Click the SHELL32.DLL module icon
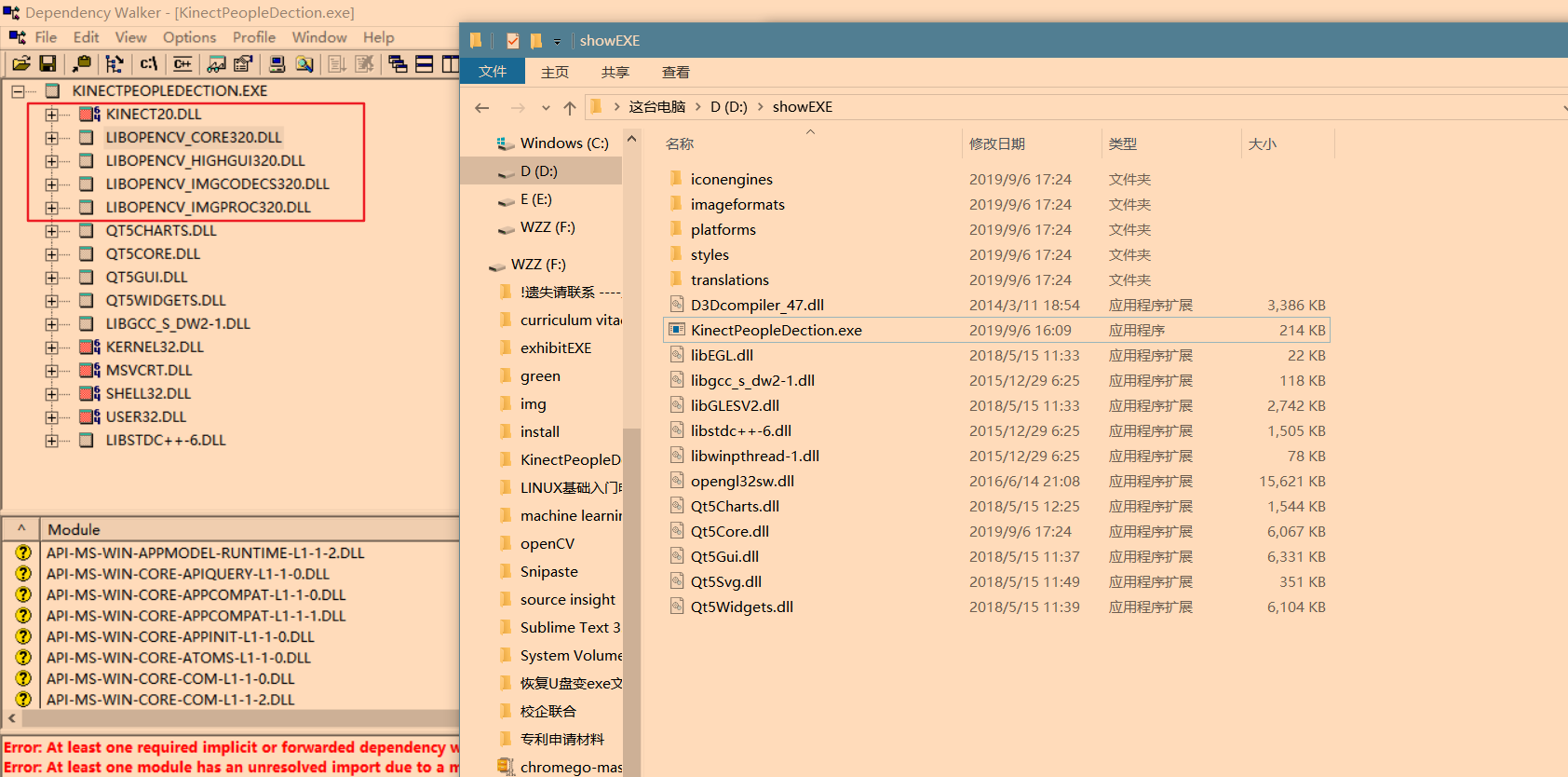 (x=89, y=393)
